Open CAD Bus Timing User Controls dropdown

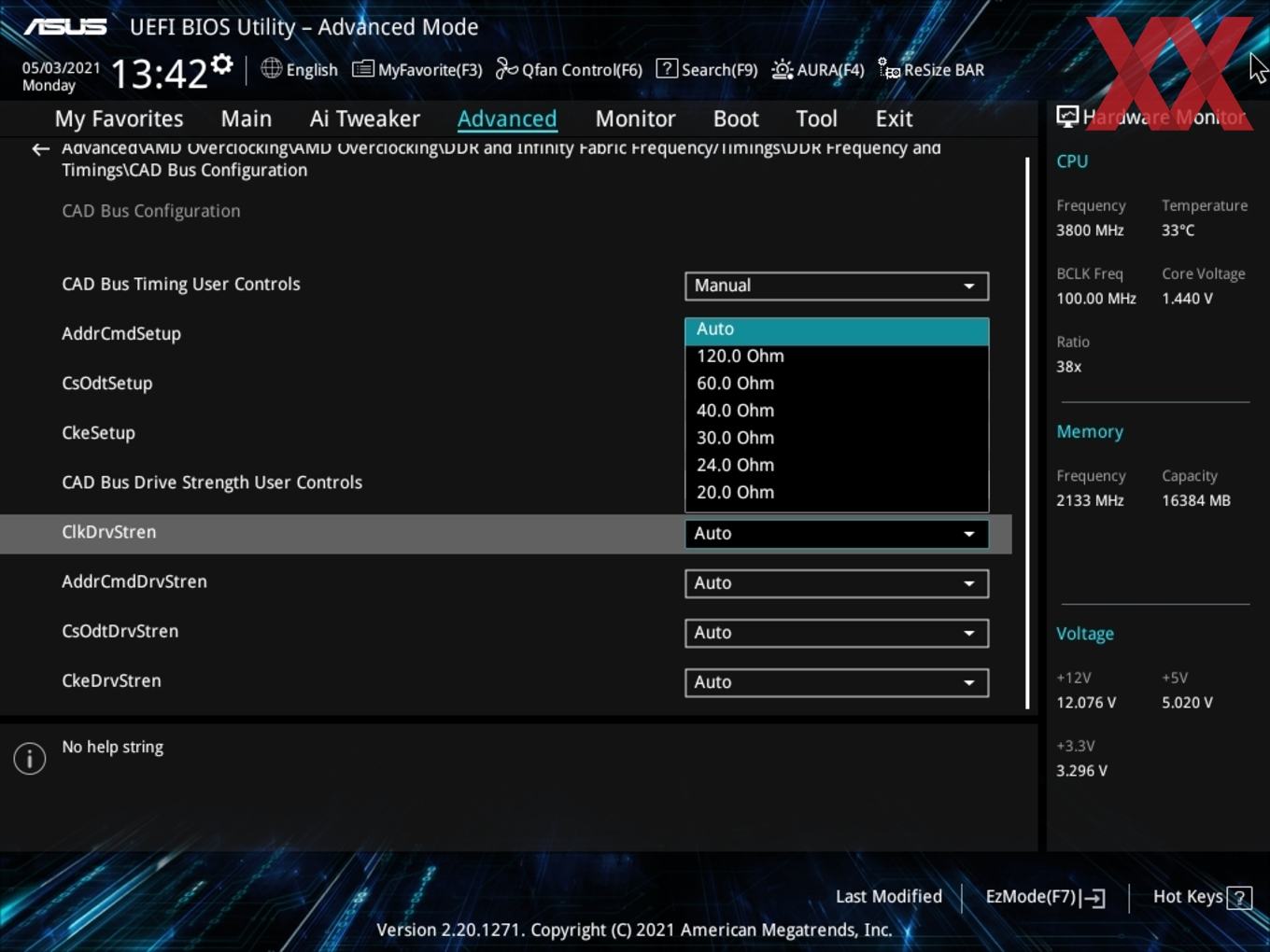837,286
